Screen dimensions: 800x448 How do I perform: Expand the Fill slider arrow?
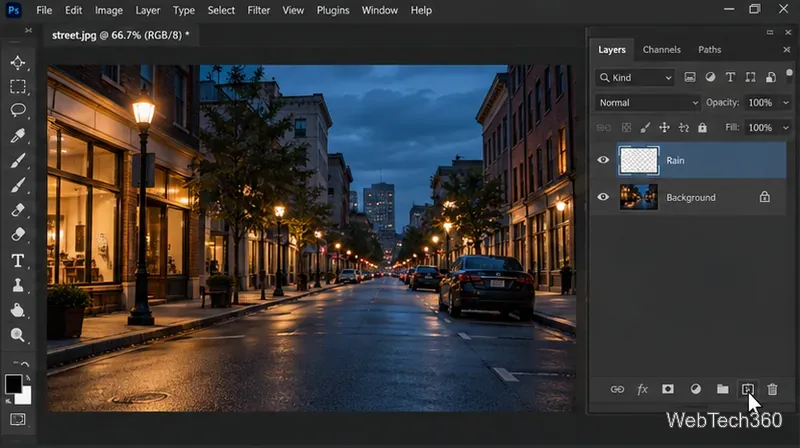786,128
